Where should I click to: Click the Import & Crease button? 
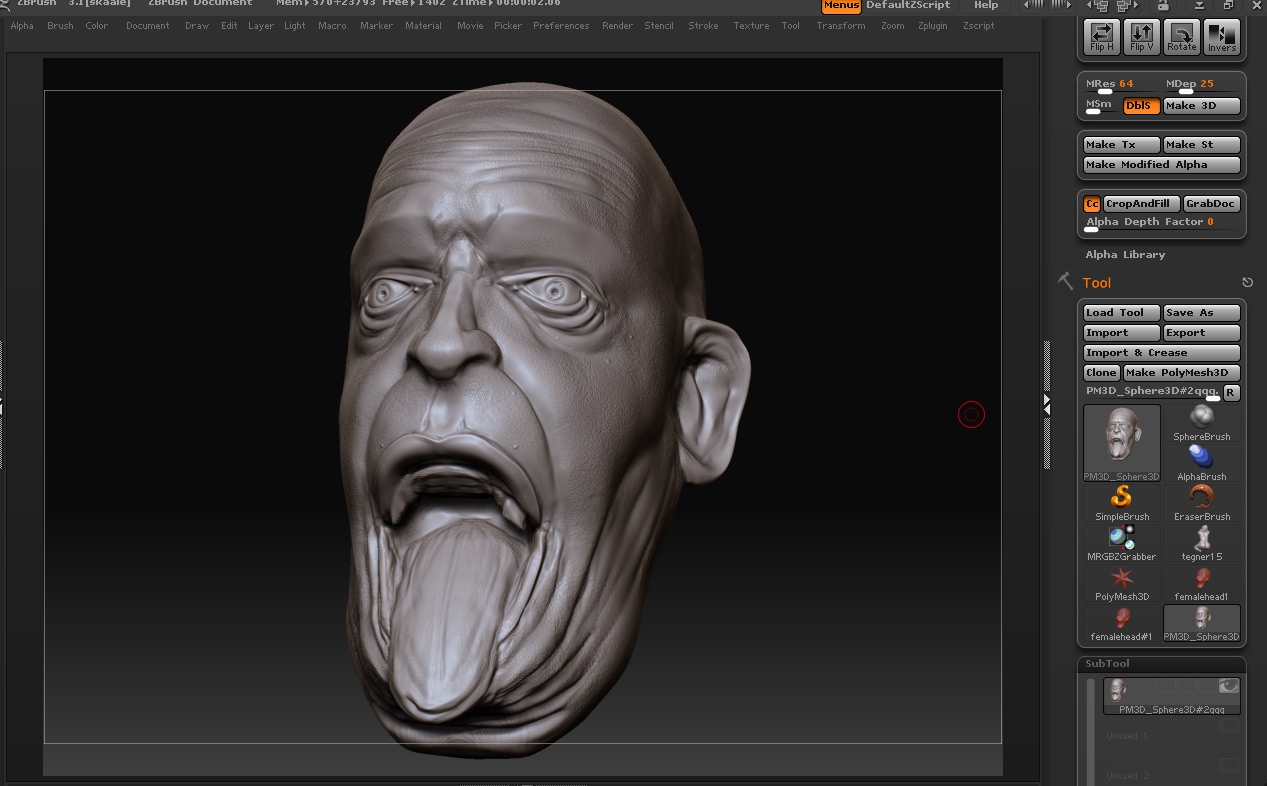click(1162, 353)
